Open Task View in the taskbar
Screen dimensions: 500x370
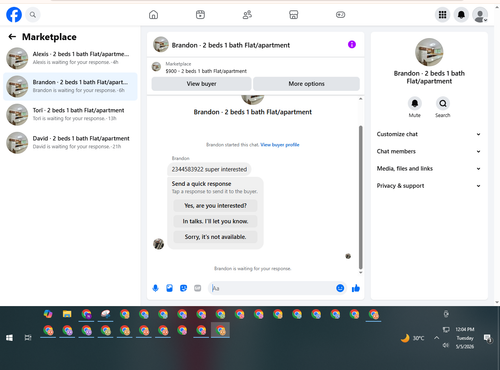28,338
